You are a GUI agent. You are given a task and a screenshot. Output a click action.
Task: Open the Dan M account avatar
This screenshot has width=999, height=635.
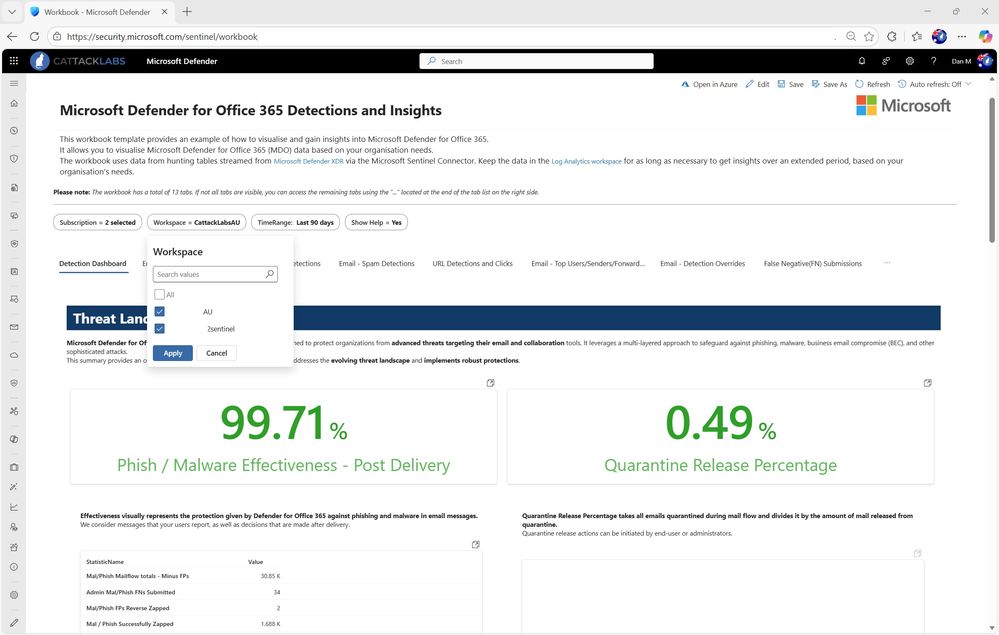985,61
